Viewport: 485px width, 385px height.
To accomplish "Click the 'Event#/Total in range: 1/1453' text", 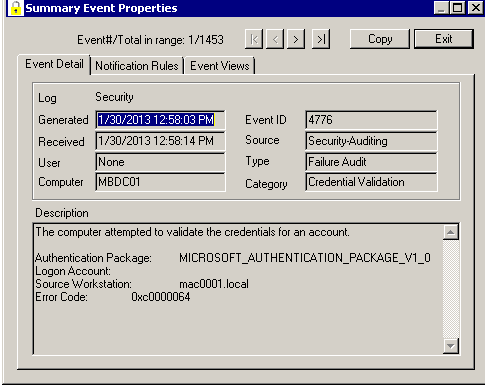I will coord(150,40).
